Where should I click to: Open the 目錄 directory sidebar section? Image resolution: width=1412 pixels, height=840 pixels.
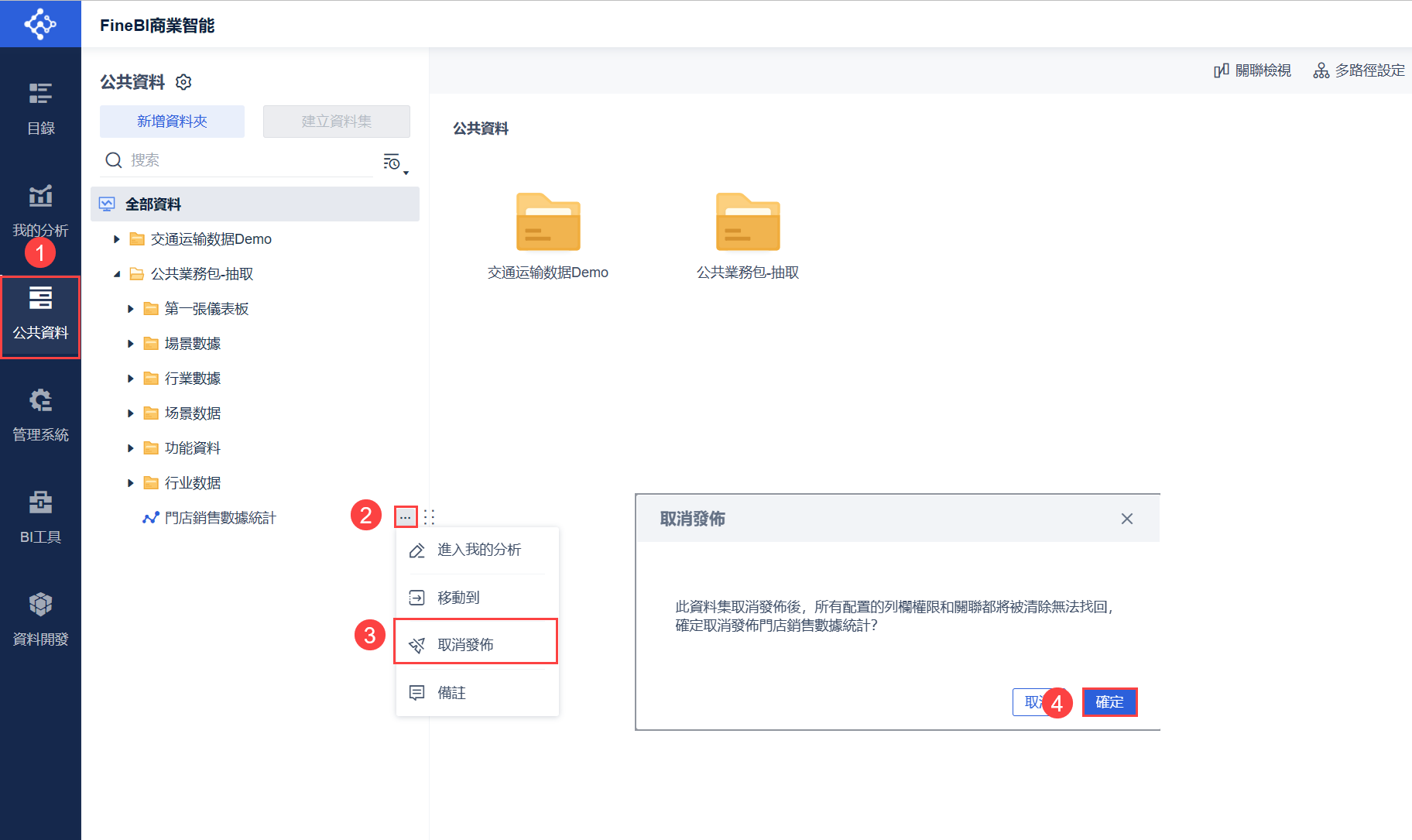click(40, 108)
